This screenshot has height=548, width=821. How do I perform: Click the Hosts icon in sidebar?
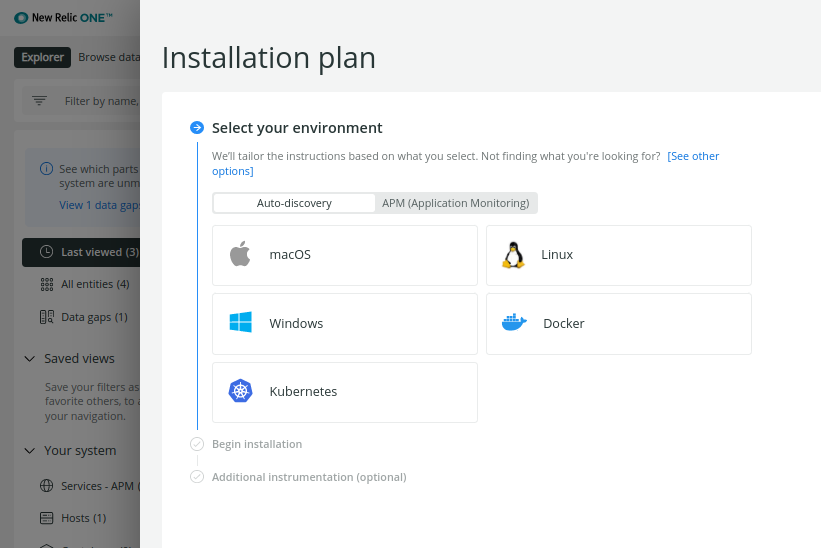coord(46,518)
